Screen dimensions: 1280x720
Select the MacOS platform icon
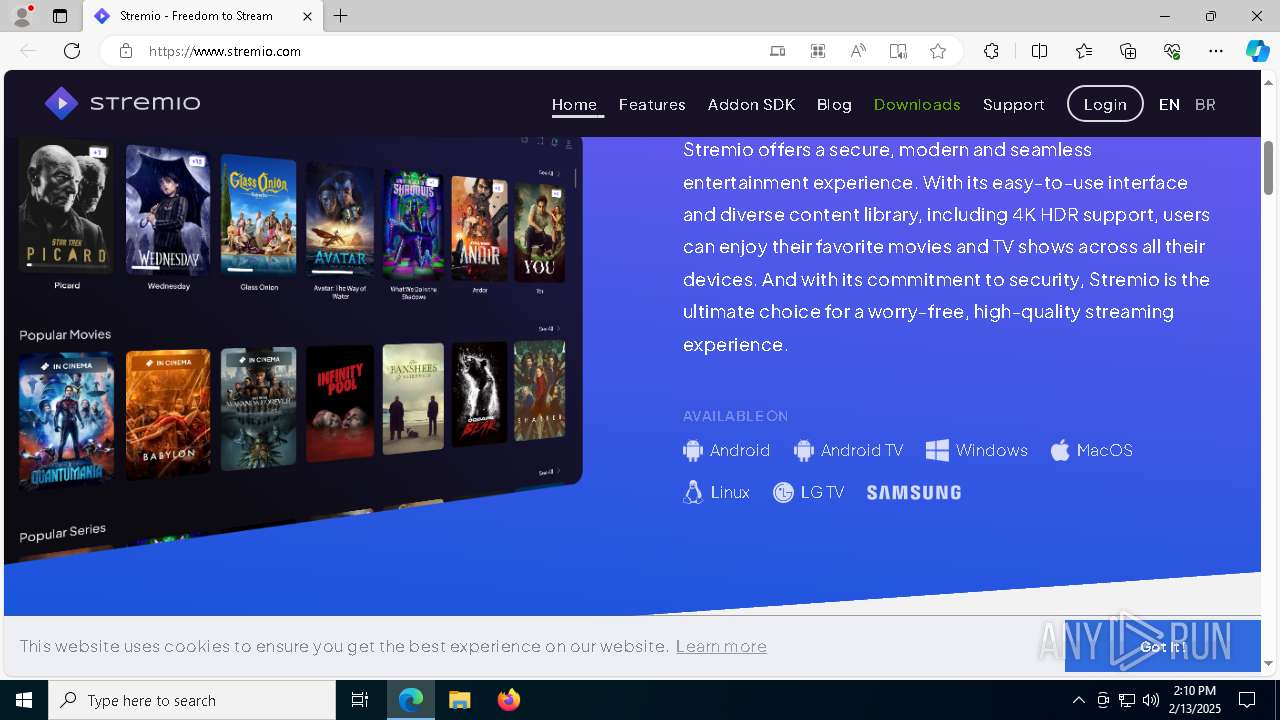click(x=1060, y=451)
